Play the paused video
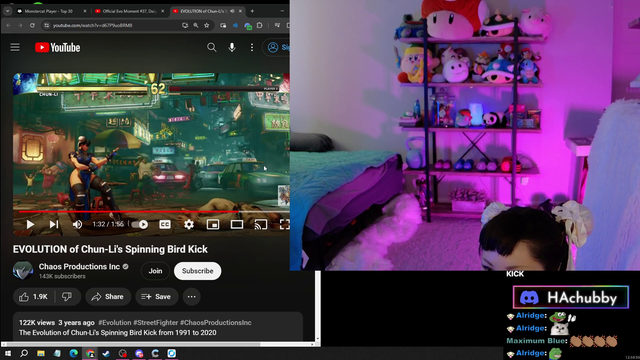Viewport: 640px width, 360px height. pos(30,224)
